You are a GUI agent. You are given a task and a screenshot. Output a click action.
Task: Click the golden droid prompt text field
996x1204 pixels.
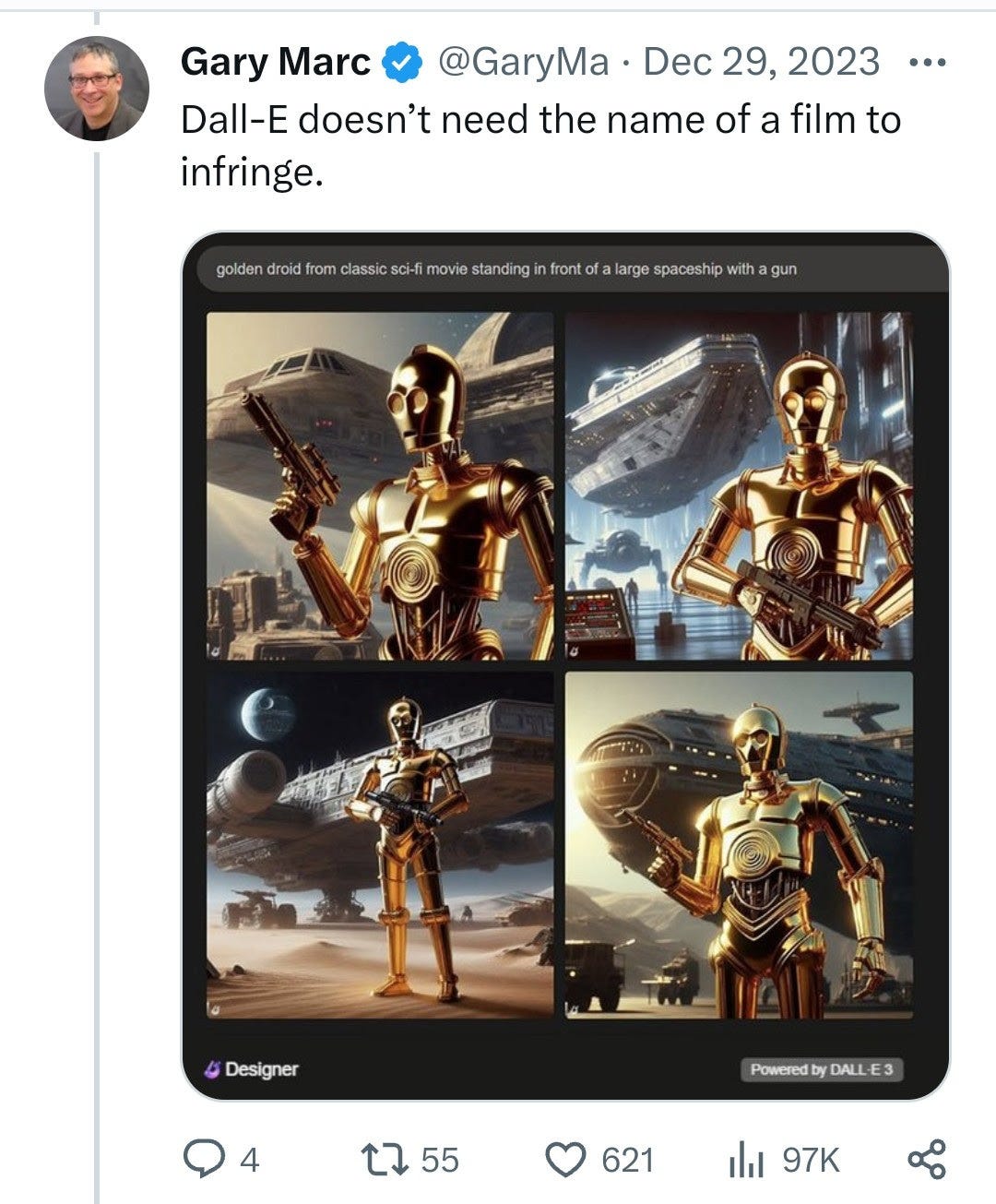(x=572, y=269)
